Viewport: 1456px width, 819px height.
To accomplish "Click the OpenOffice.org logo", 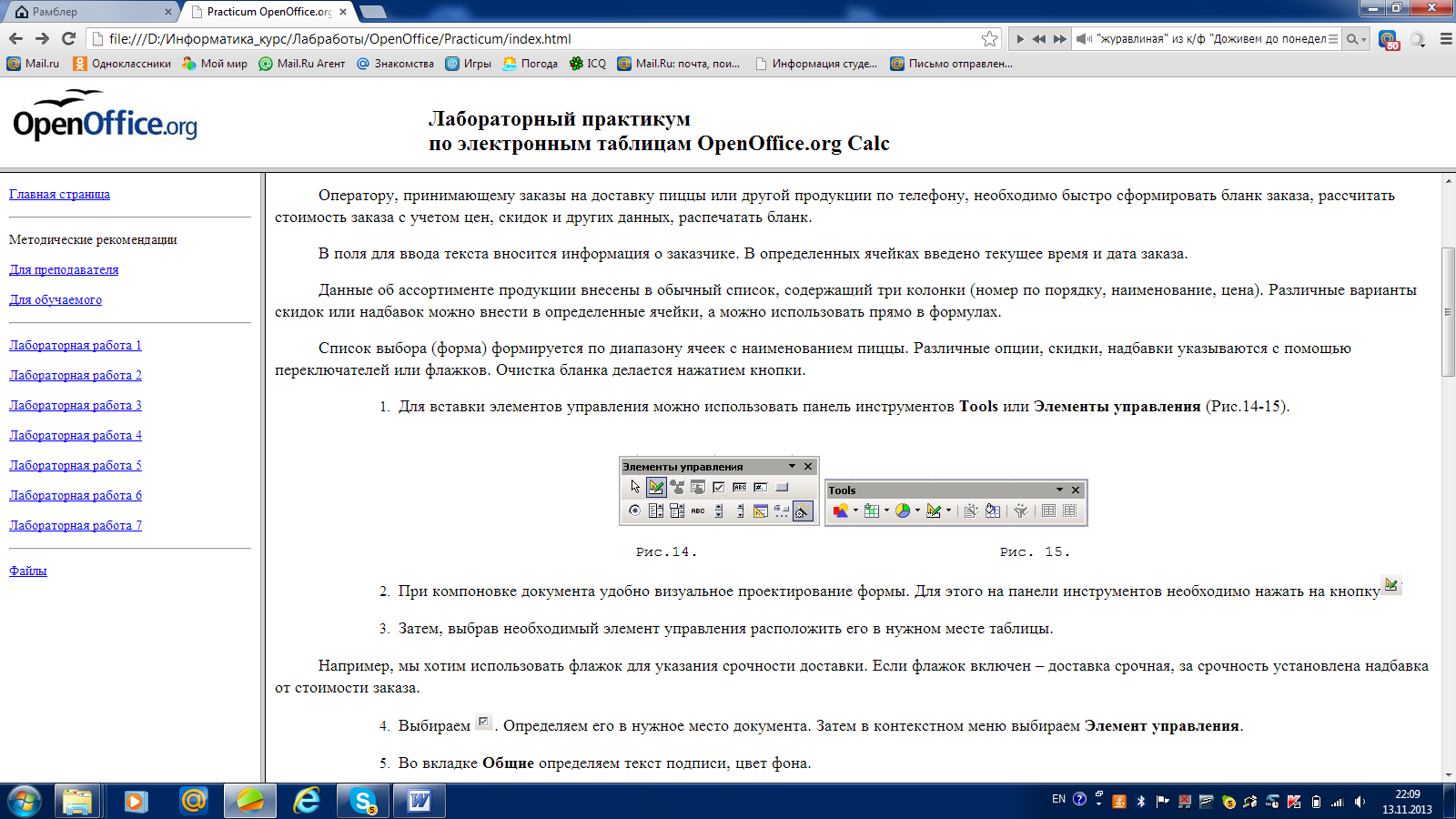I will pyautogui.click(x=105, y=116).
